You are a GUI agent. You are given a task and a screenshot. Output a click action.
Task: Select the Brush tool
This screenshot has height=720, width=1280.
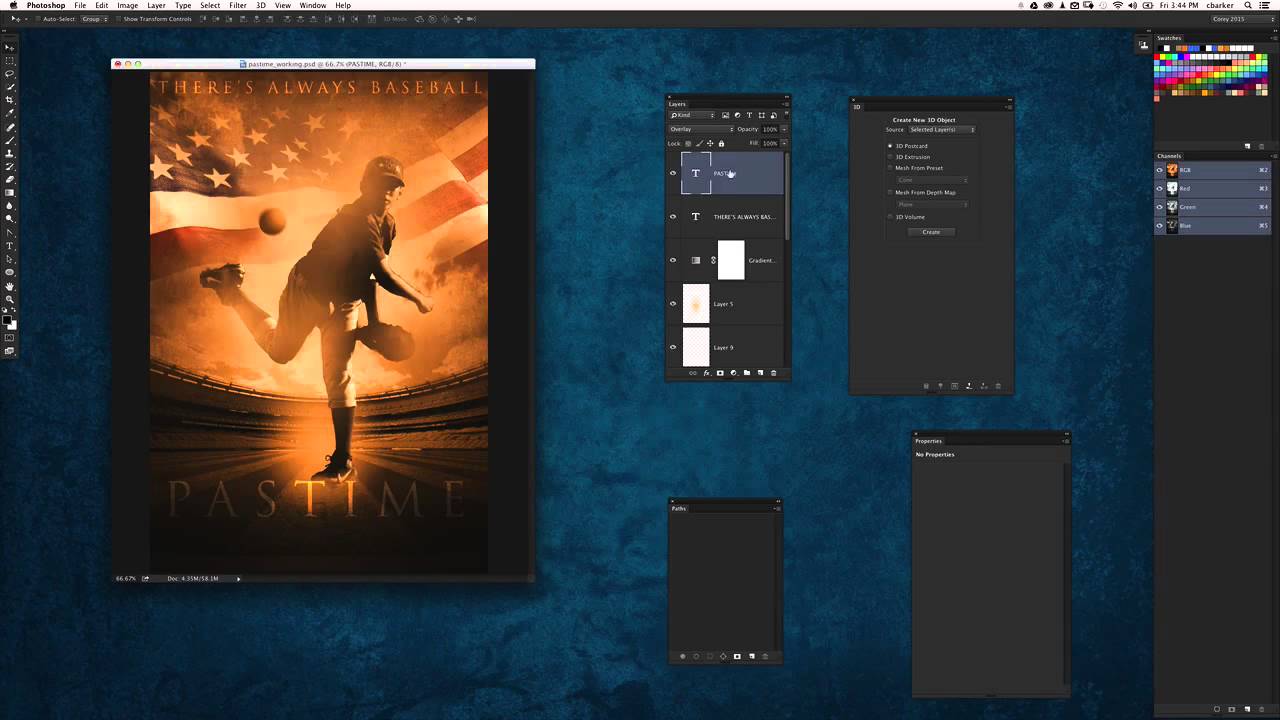9,140
